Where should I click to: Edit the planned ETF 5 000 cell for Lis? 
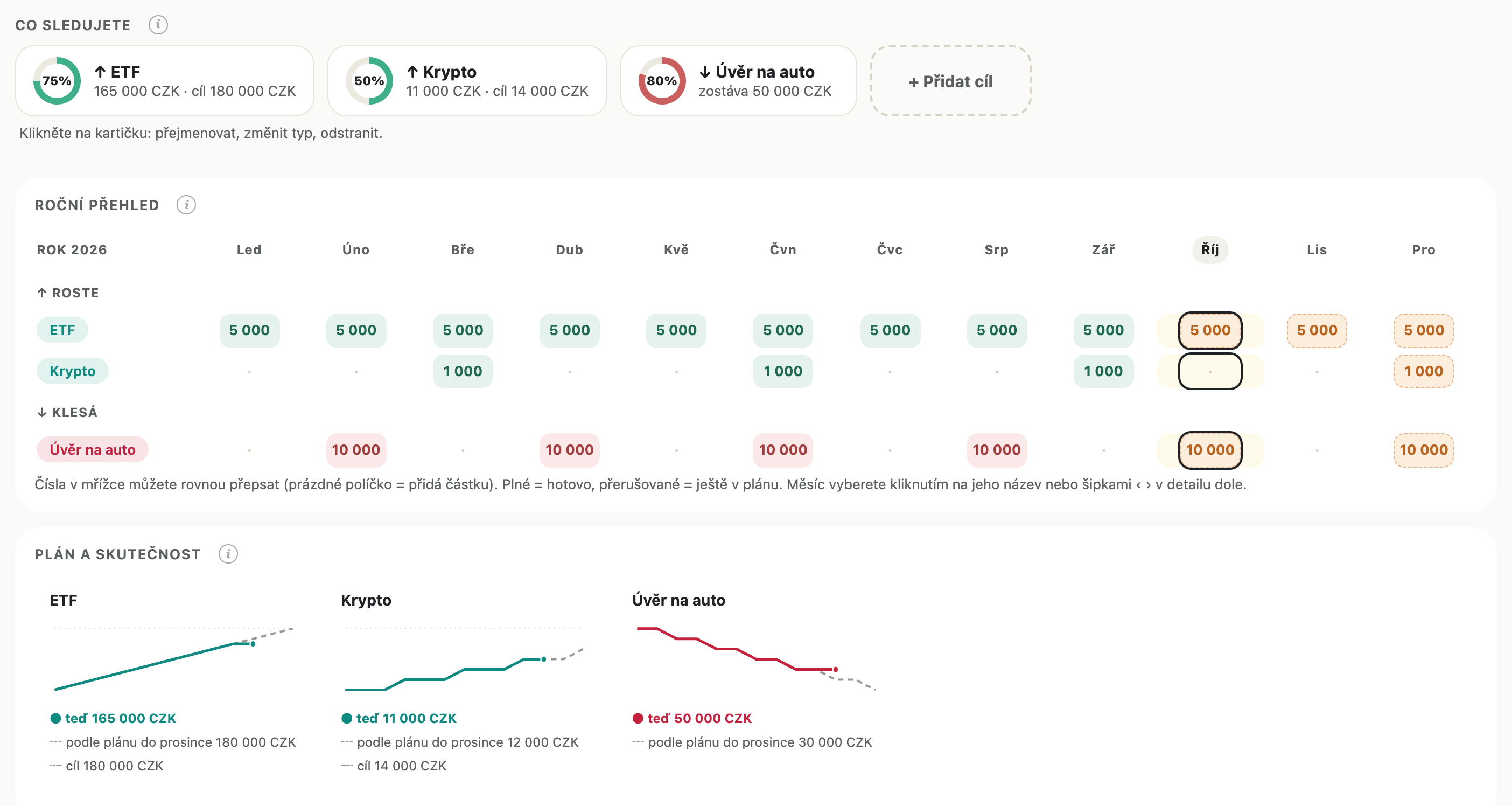pos(1317,330)
